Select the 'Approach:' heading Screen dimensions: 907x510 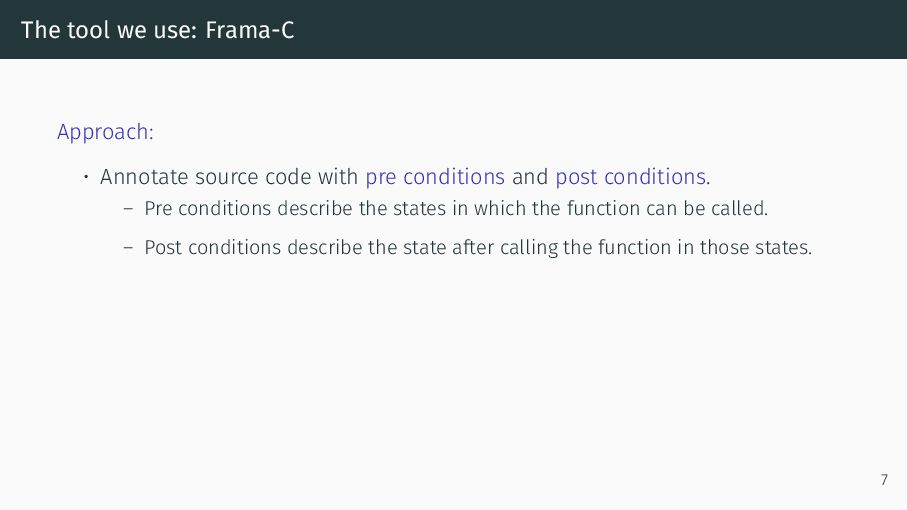105,132
